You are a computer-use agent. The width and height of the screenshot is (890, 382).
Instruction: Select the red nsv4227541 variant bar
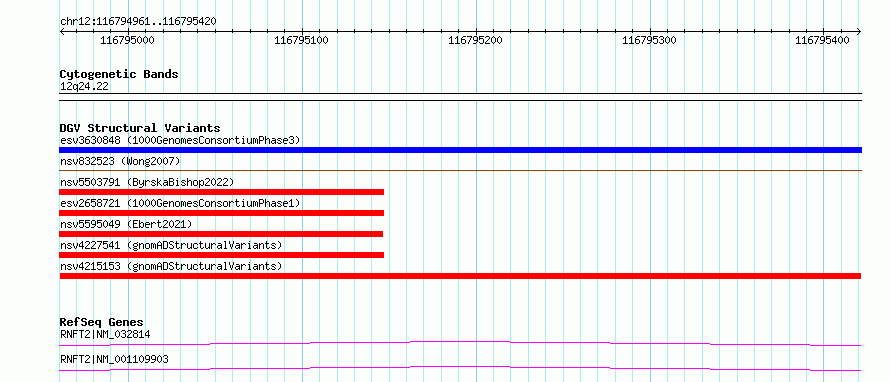tap(221, 255)
